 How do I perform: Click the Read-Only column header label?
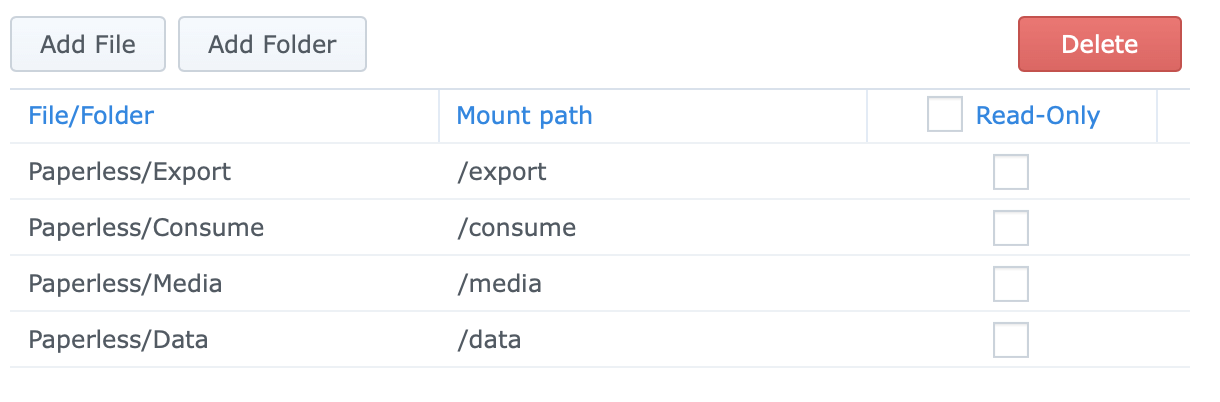[1037, 116]
